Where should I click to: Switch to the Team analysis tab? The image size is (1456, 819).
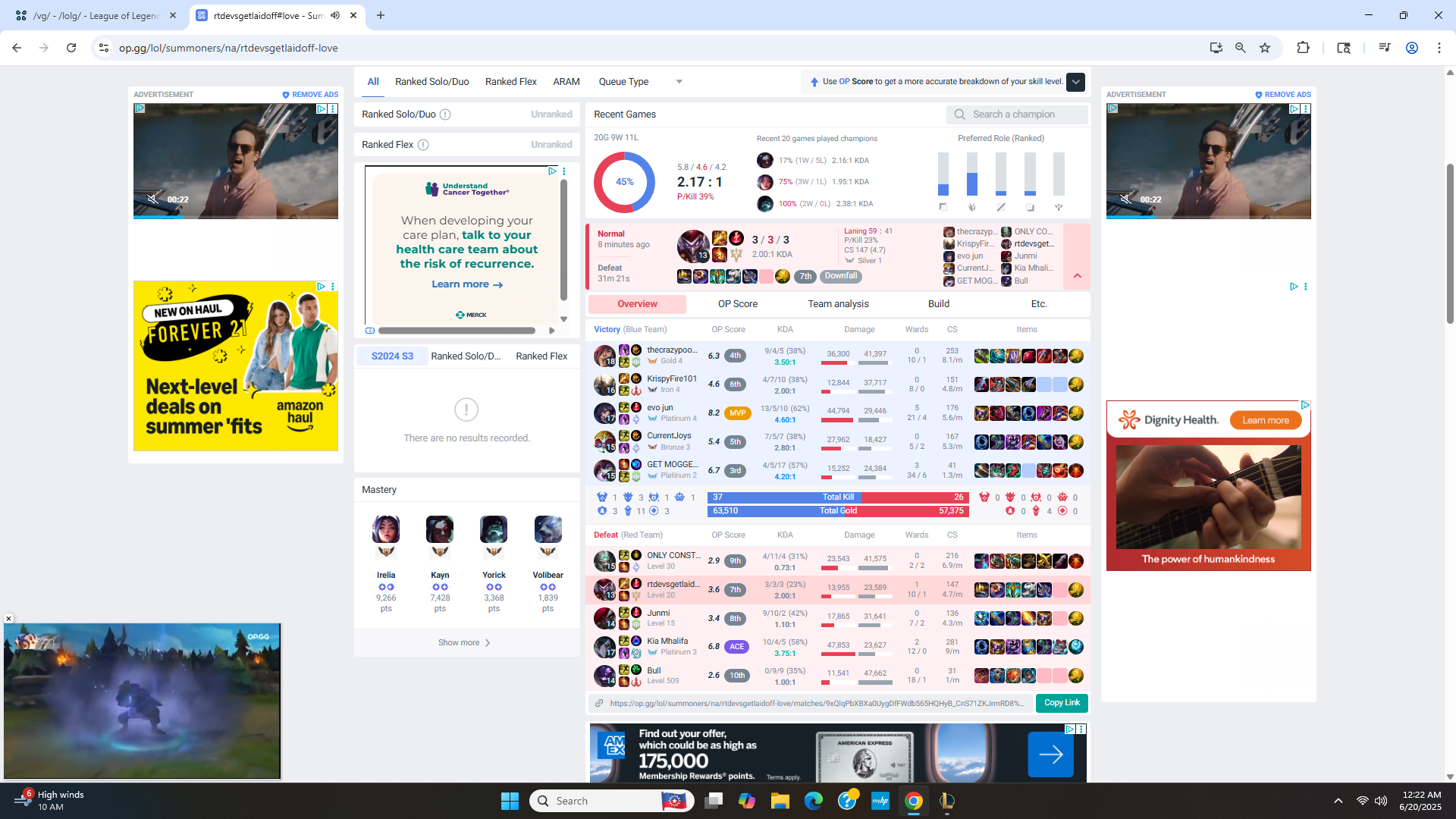[x=838, y=304]
